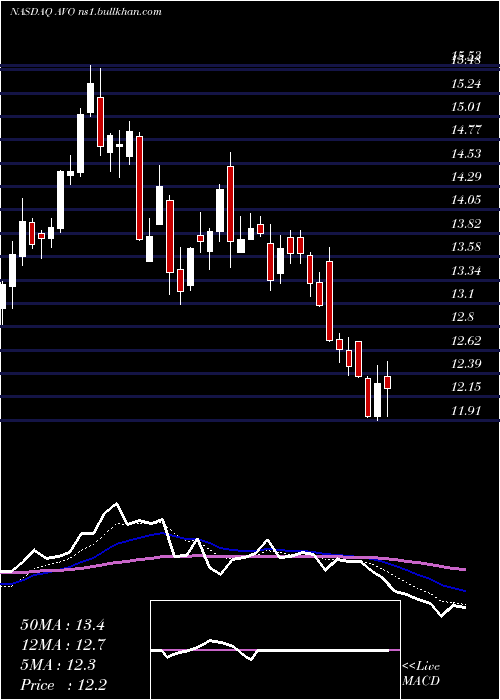
Task: Select the 14.53 price level label
Action: tap(466, 154)
